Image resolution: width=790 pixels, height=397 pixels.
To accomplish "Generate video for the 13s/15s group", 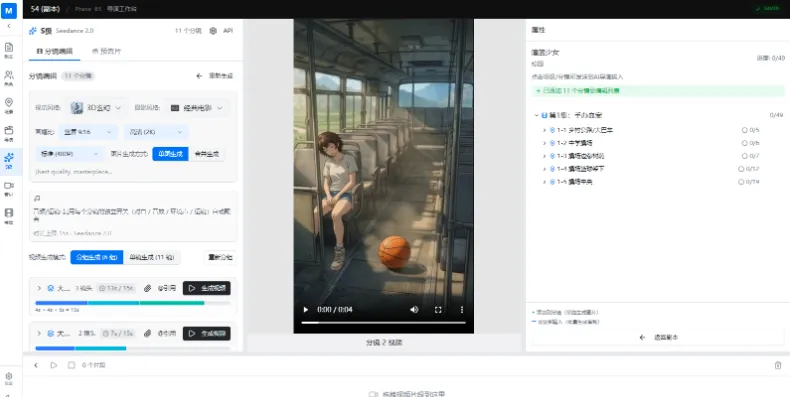I will point(207,288).
